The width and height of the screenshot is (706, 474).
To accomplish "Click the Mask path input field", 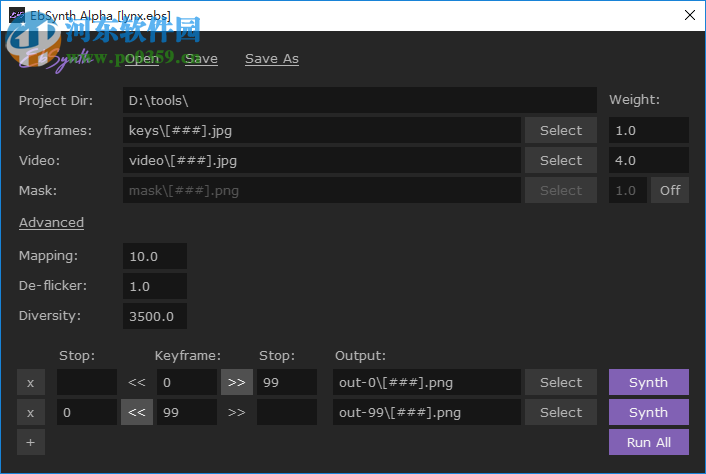I will [x=322, y=190].
